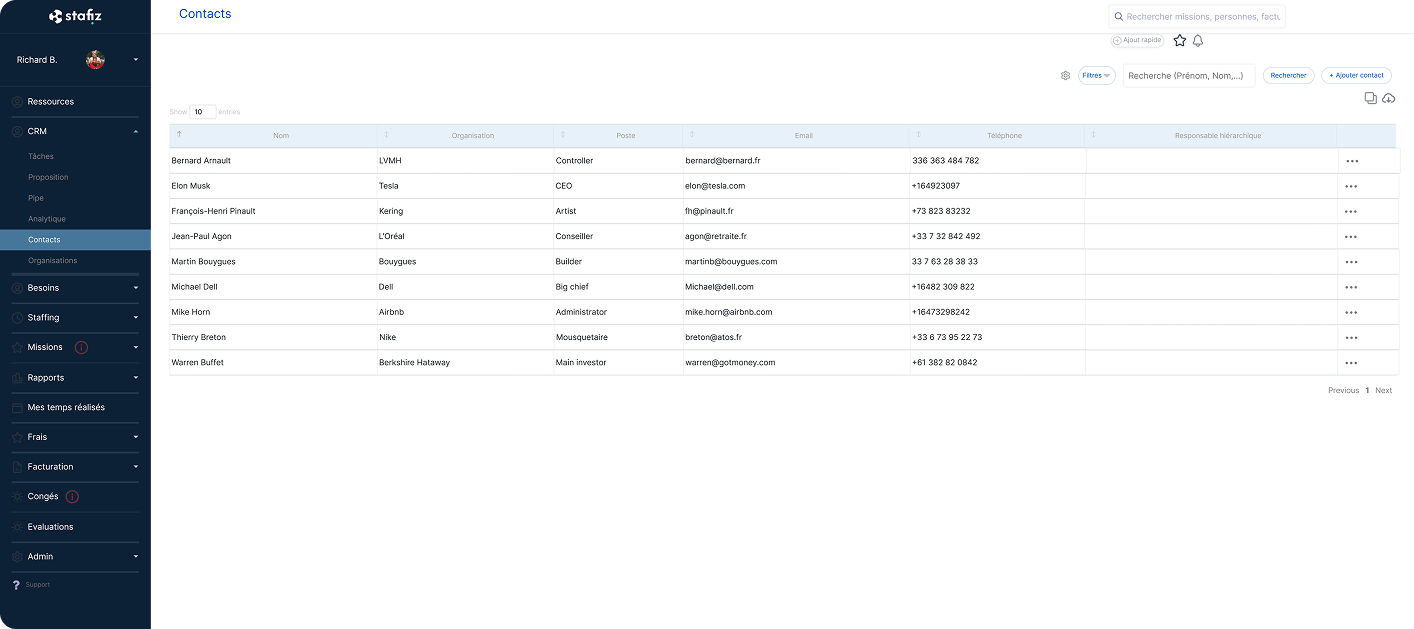Expand the Missions sidebar section
This screenshot has width=1414, height=629.
tap(136, 347)
